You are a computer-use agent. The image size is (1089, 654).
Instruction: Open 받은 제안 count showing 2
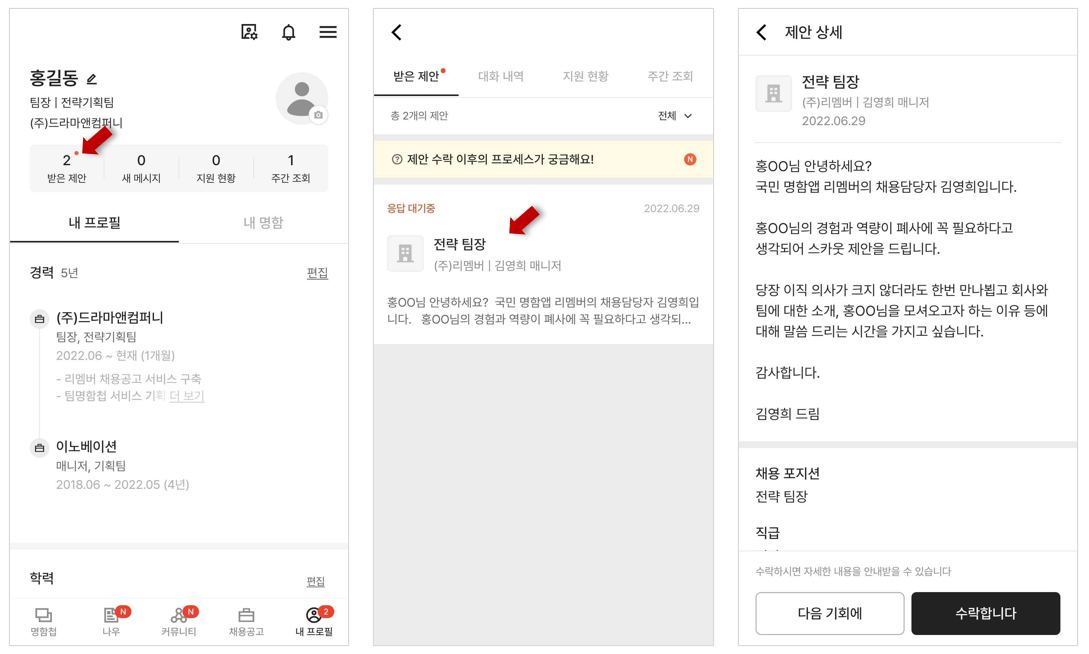(x=67, y=168)
